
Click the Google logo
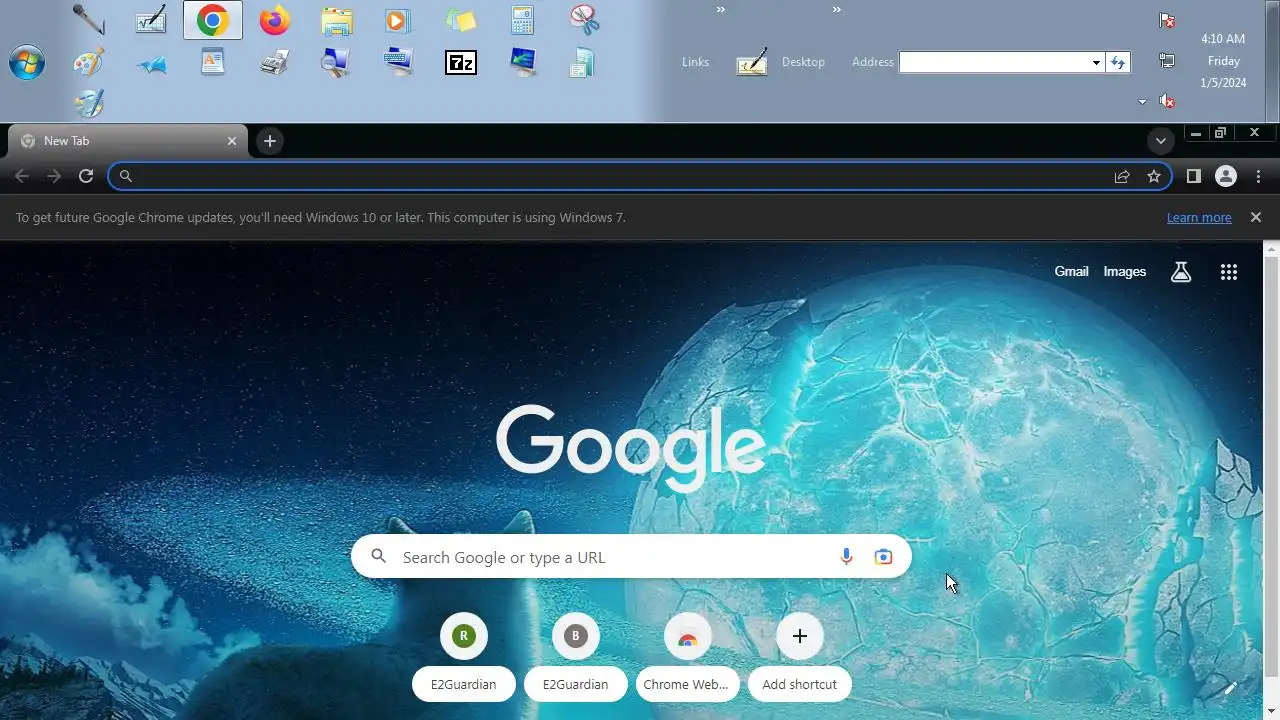tap(631, 447)
